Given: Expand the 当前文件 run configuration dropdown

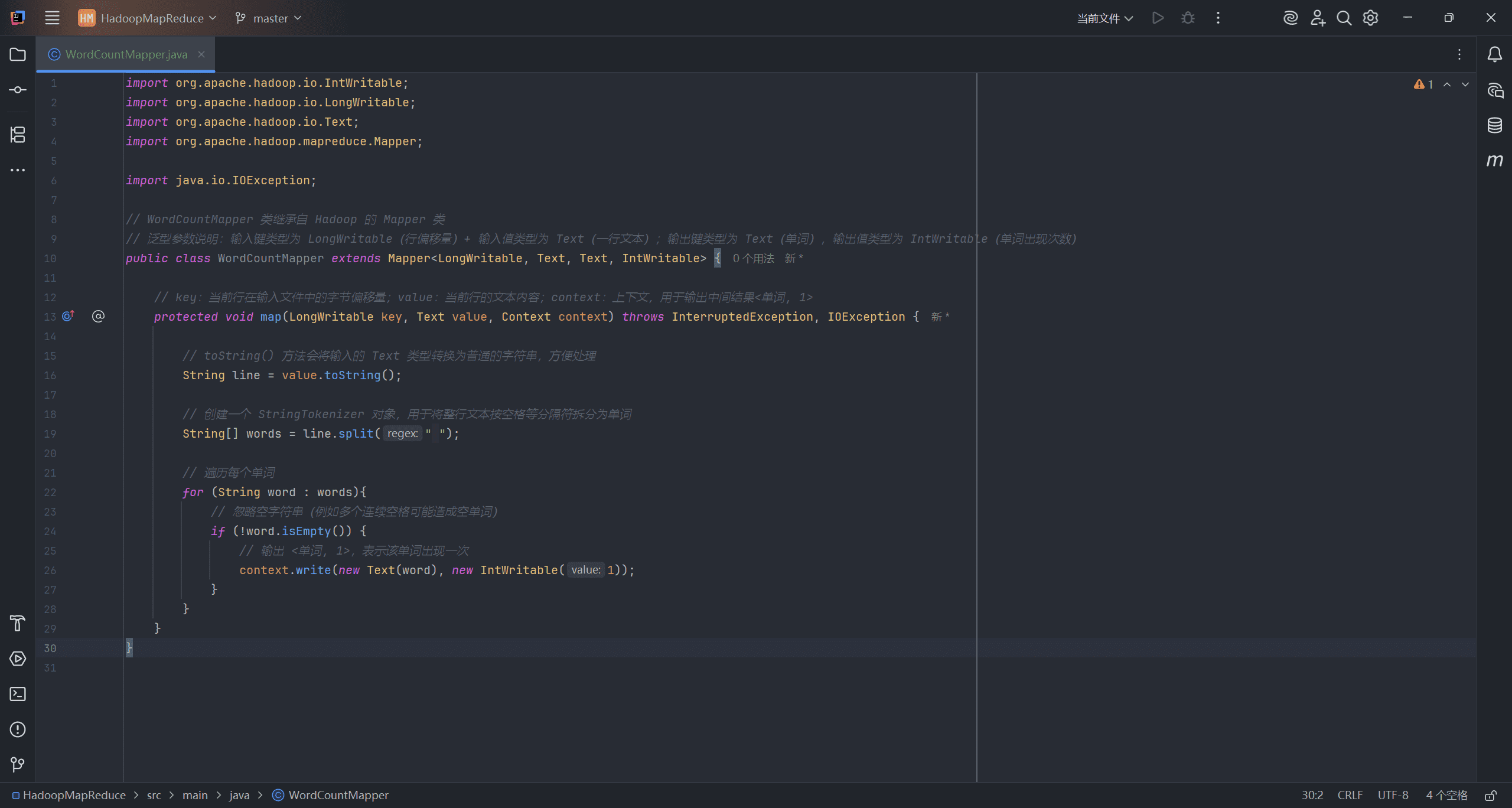Looking at the screenshot, I should pos(1104,18).
